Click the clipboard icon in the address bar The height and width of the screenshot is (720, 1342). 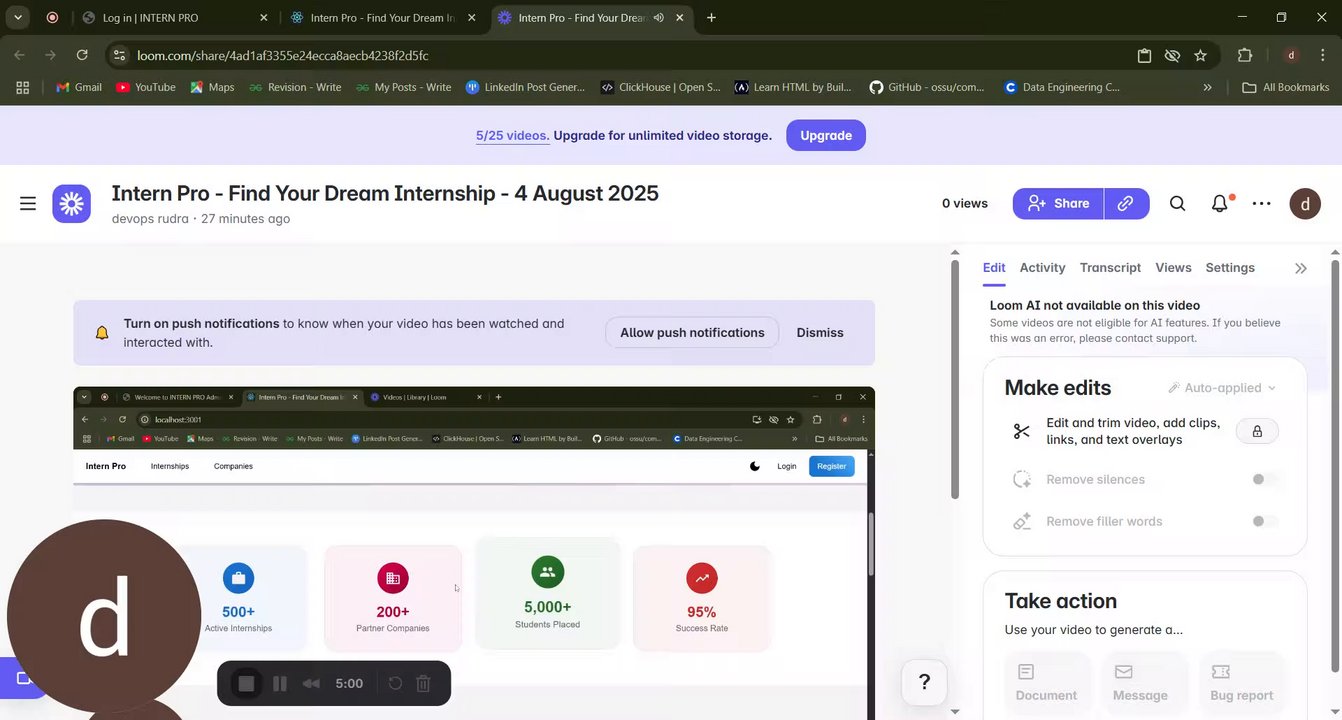pos(1144,56)
